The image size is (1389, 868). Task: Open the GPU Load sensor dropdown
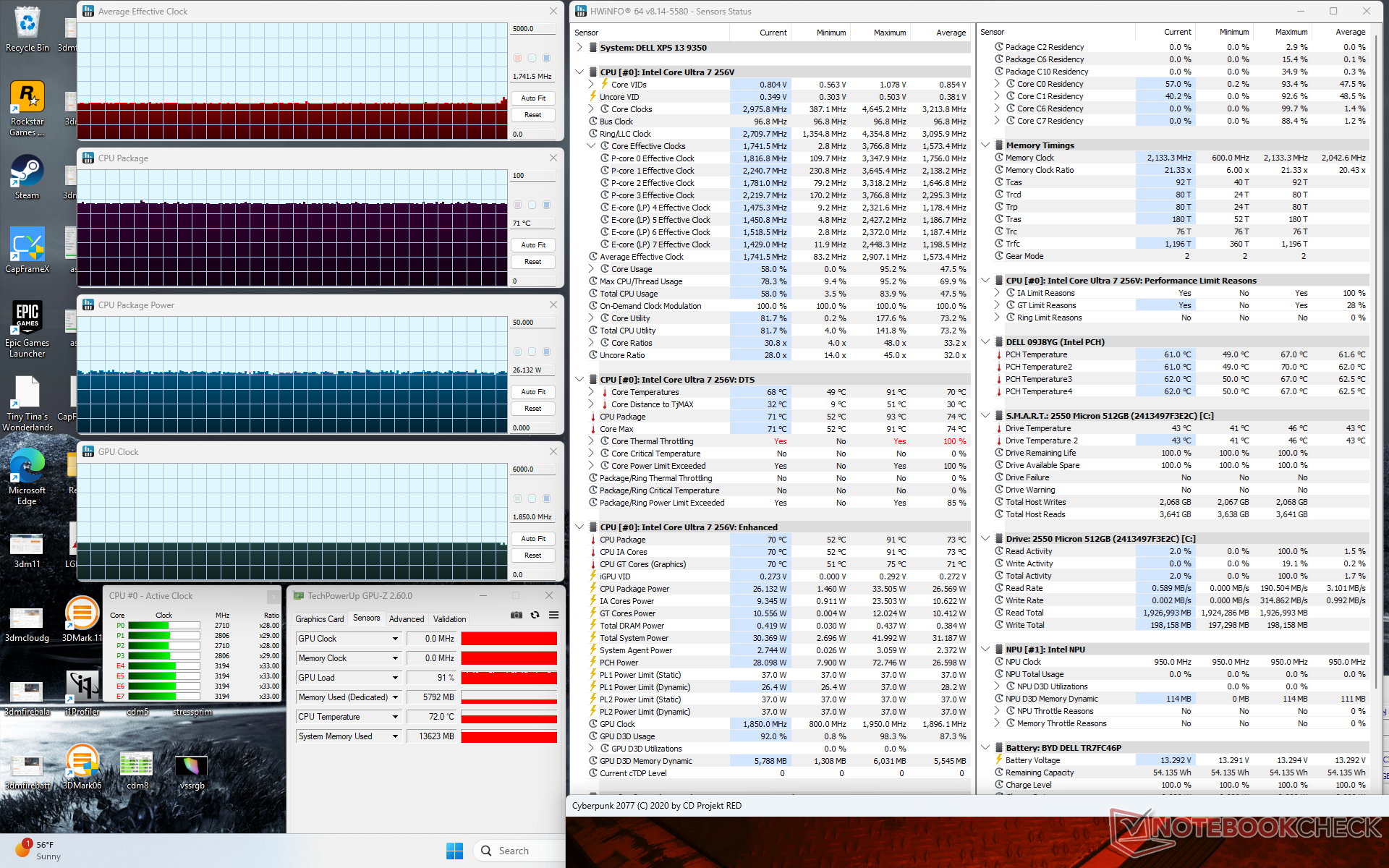(x=395, y=678)
